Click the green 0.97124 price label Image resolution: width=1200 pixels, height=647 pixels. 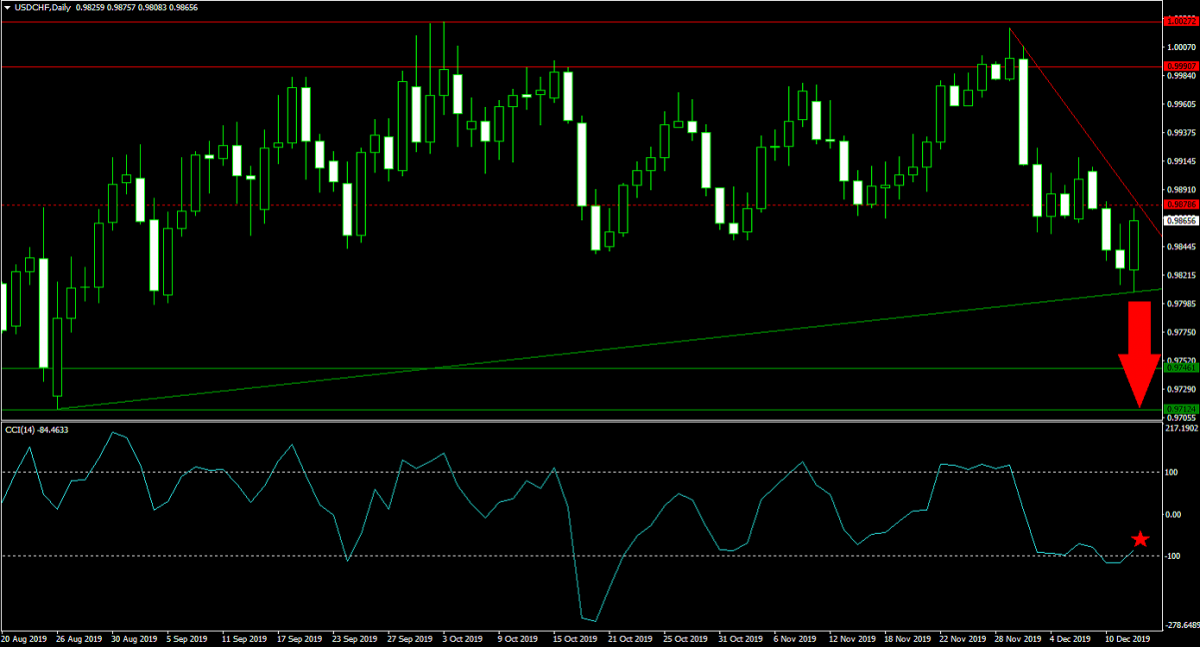[1180, 410]
